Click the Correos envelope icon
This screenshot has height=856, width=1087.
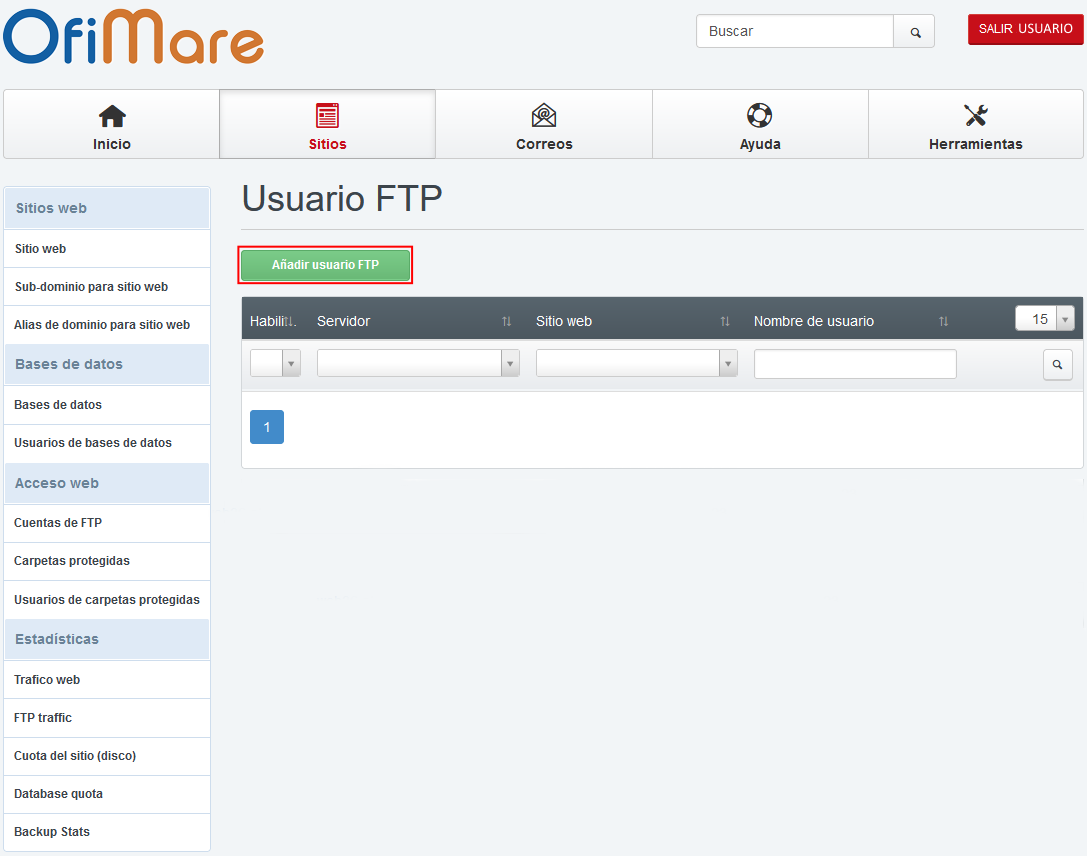pyautogui.click(x=544, y=116)
